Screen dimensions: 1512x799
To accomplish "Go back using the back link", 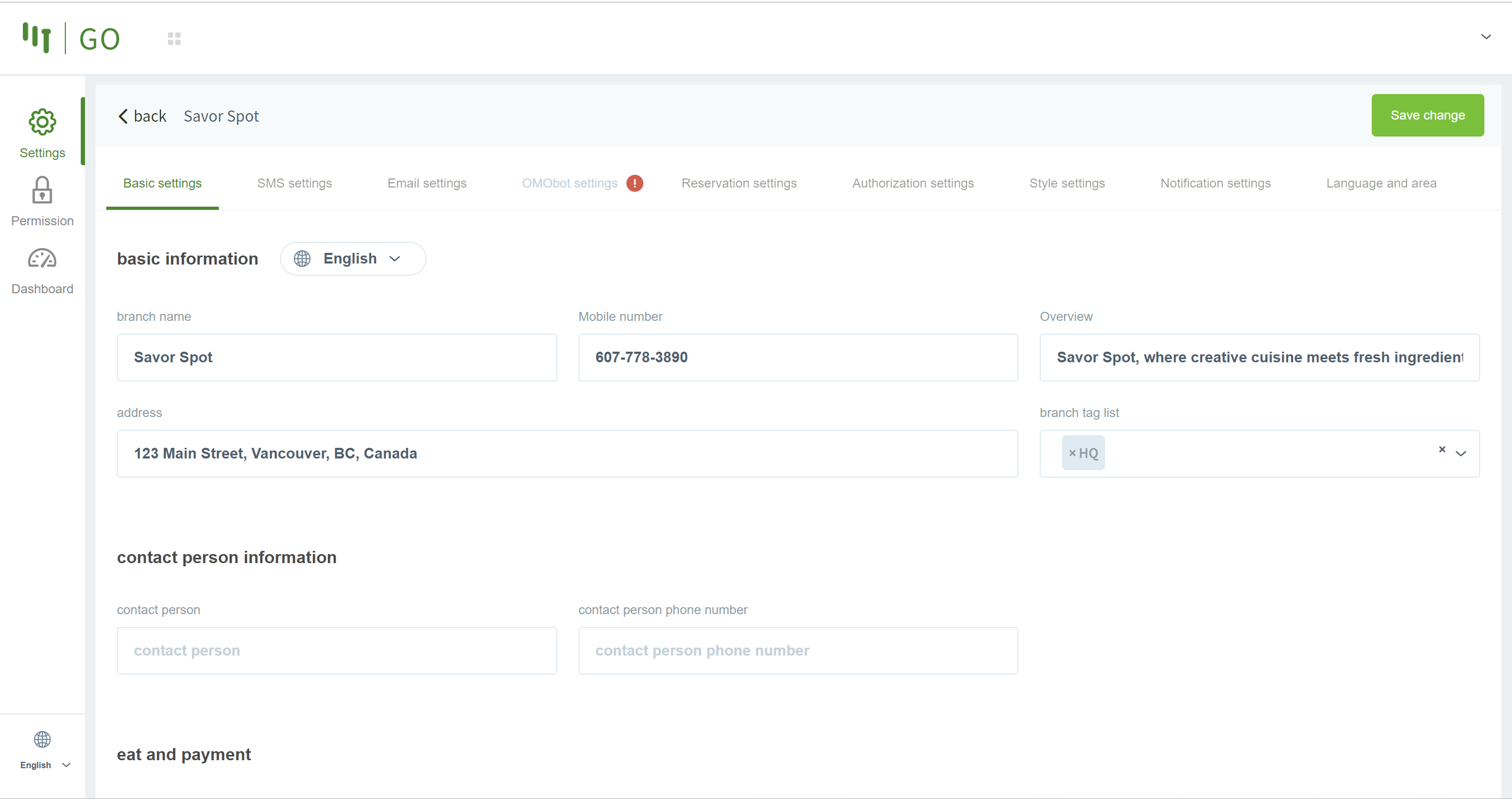I will 142,116.
